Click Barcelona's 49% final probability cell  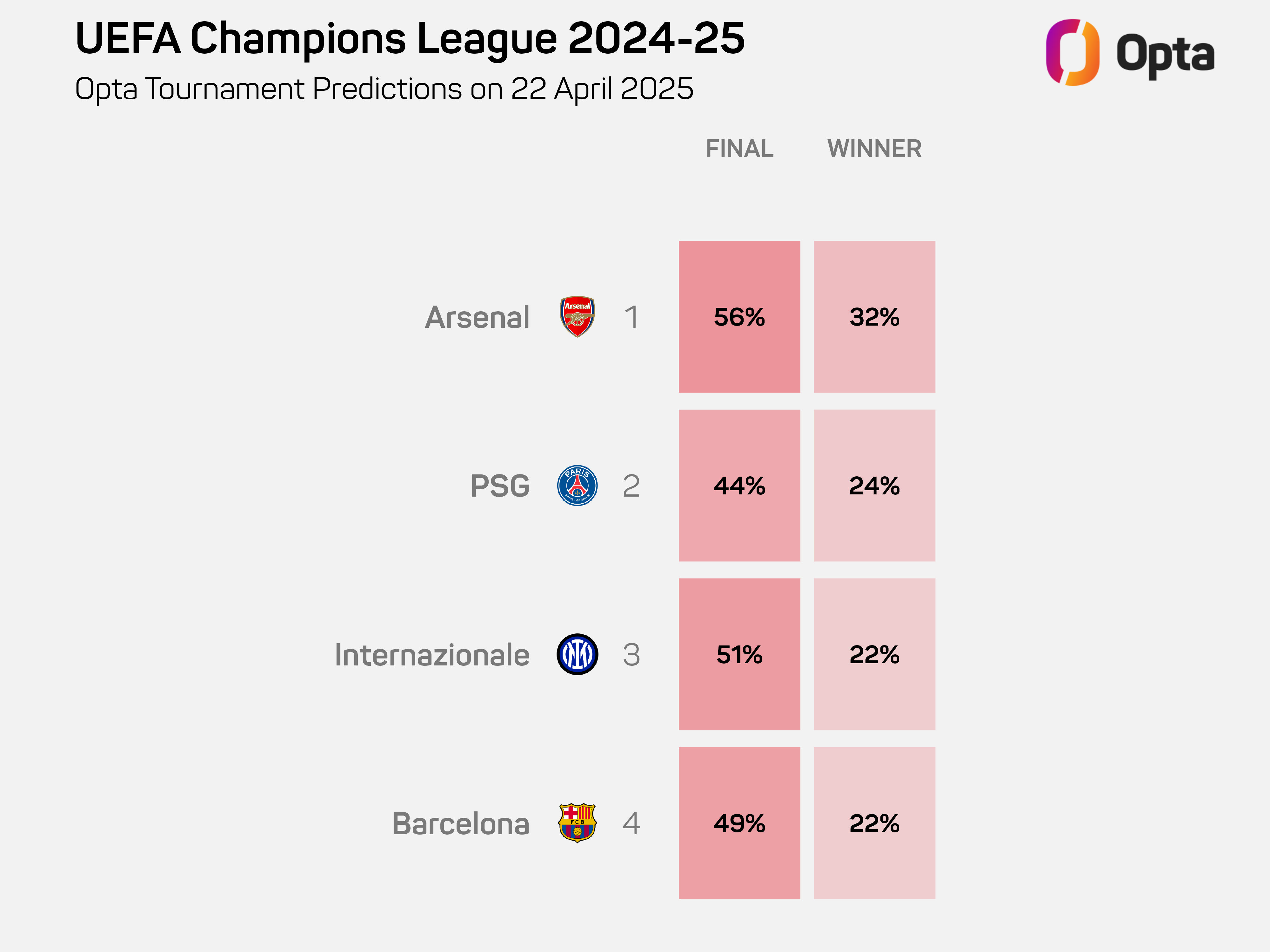click(x=739, y=823)
